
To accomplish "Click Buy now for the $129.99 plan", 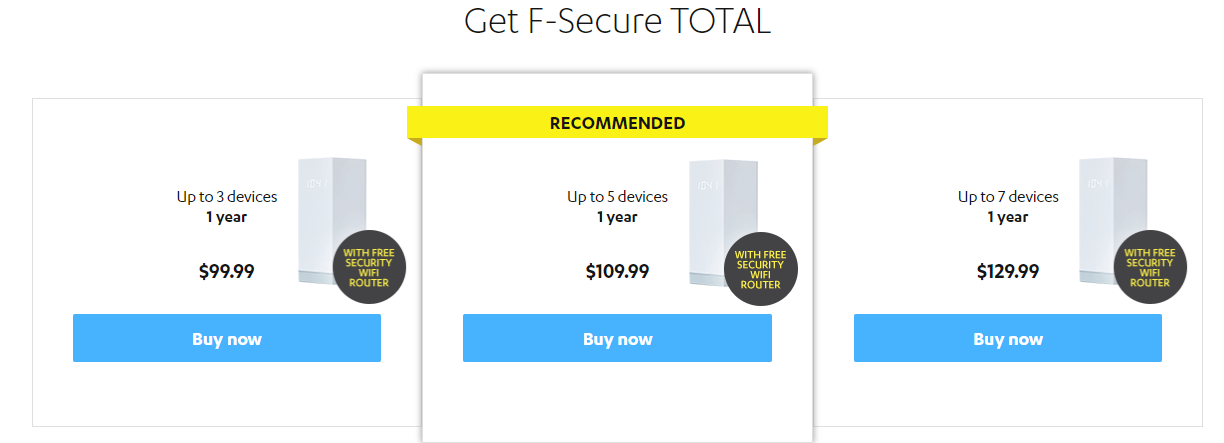I will click(1008, 338).
